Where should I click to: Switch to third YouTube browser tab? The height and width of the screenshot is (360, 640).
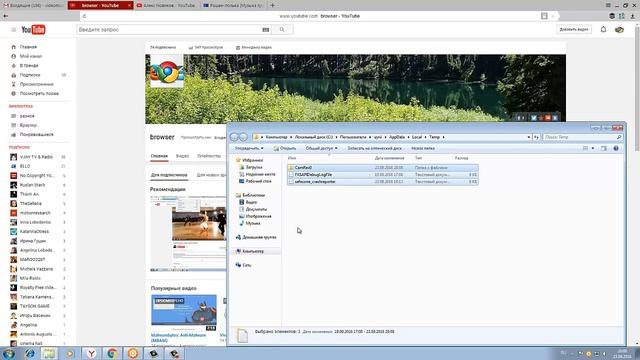166,5
